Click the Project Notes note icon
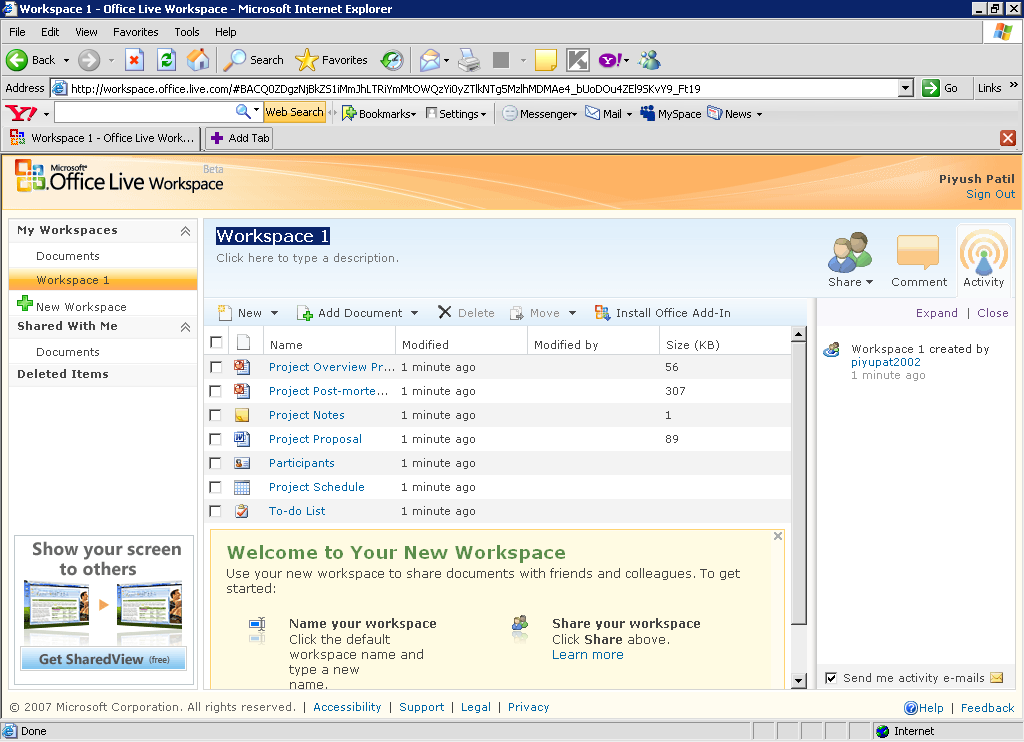The height and width of the screenshot is (742, 1024). [242, 415]
